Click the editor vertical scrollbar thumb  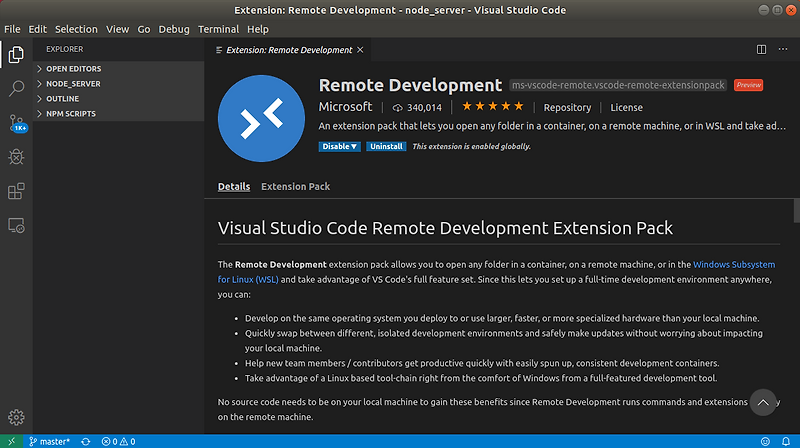point(796,211)
